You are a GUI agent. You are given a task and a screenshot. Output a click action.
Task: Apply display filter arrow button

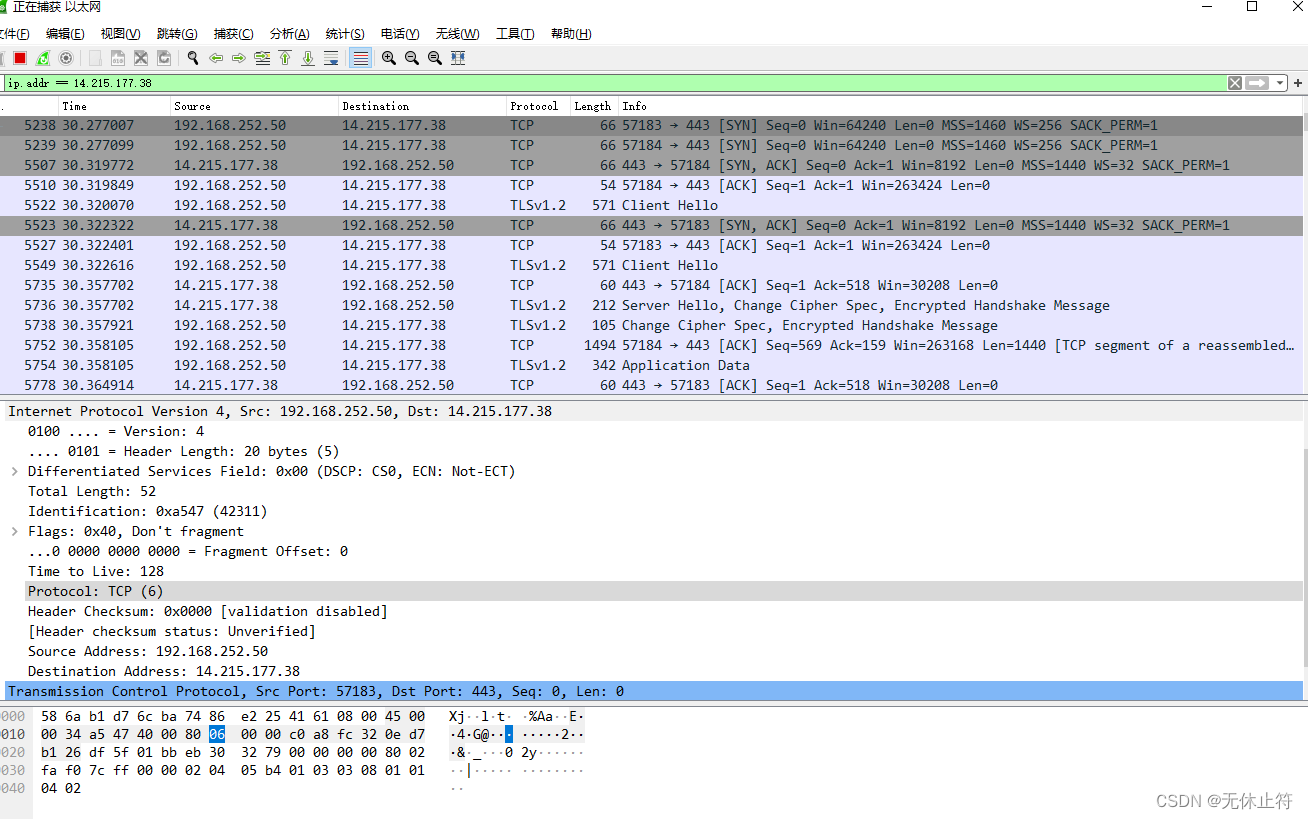1257,83
